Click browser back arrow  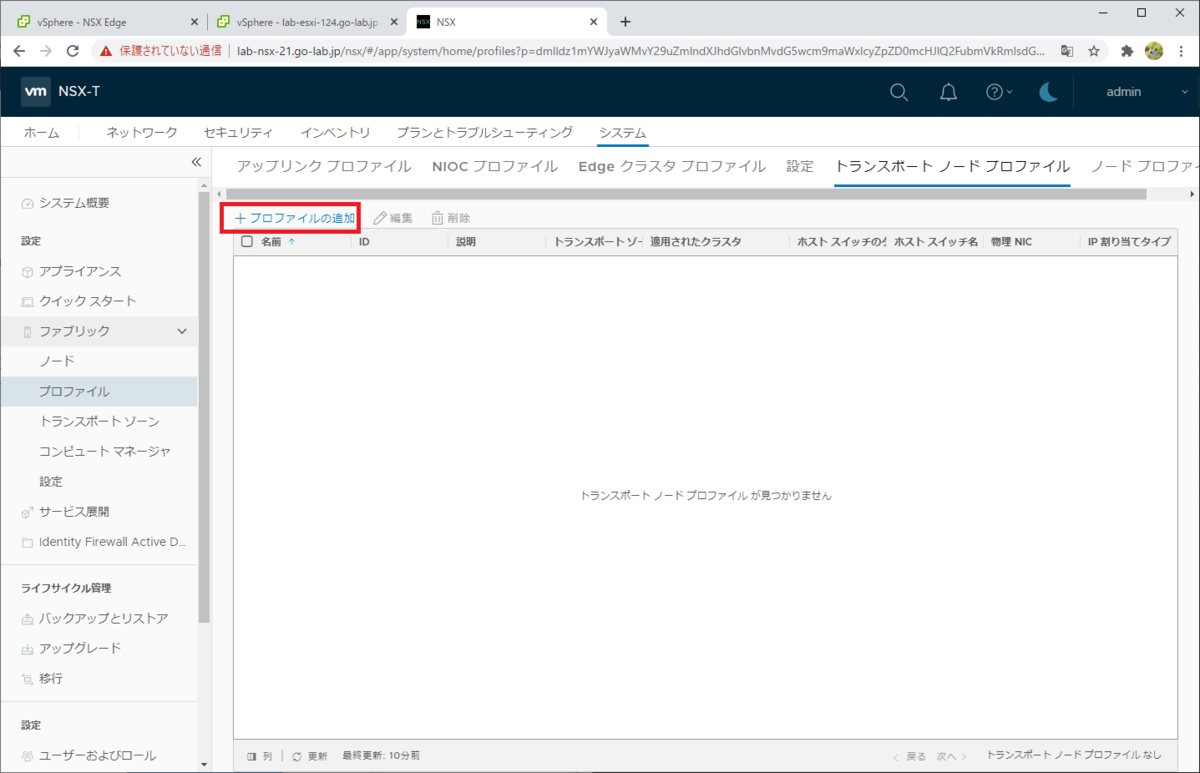[x=19, y=50]
